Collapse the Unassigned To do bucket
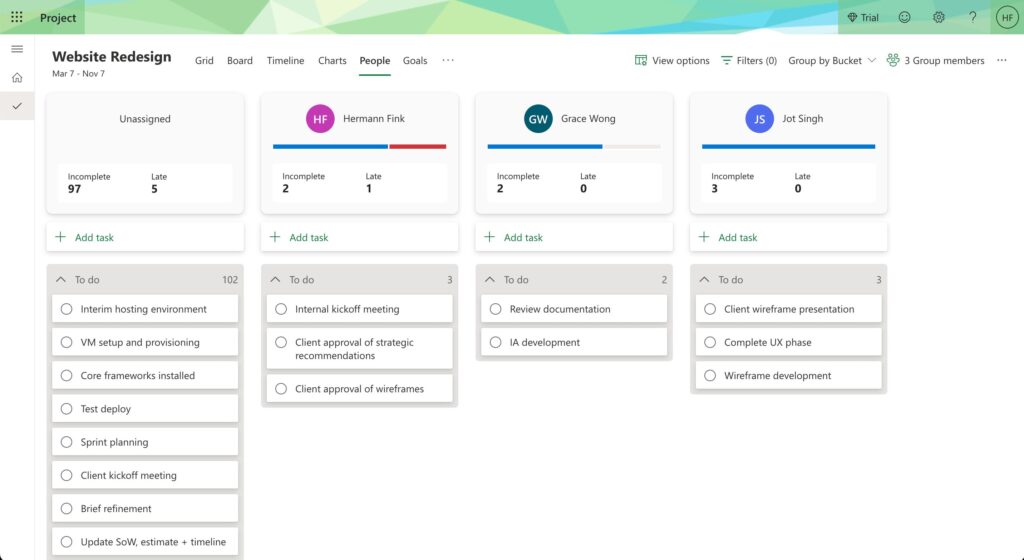 pos(61,280)
